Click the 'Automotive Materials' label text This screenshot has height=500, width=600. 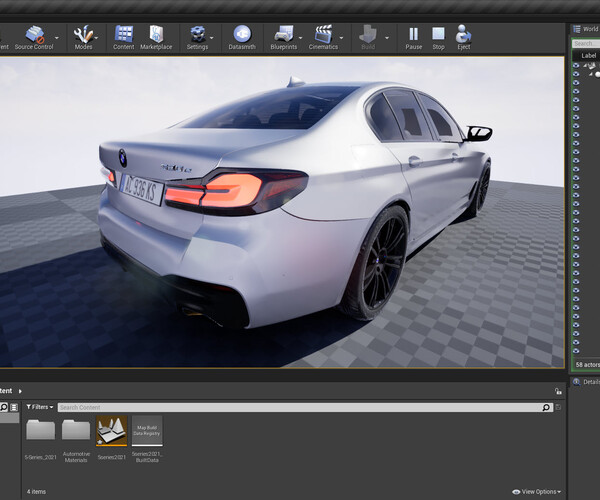point(76,457)
